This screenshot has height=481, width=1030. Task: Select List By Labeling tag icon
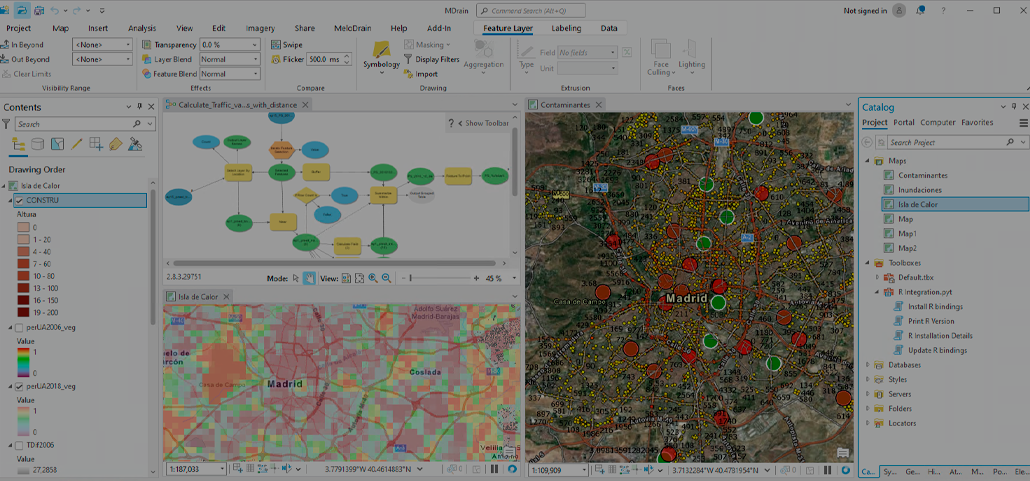pos(116,144)
